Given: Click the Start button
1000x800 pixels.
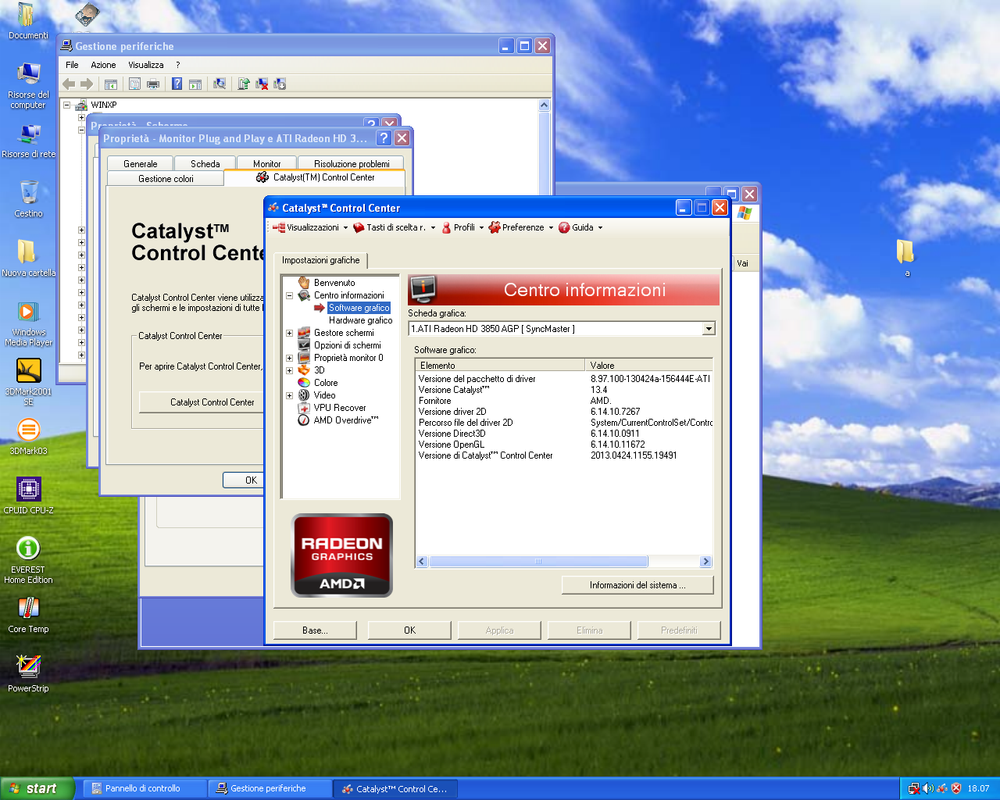Looking at the screenshot, I should pos(37,789).
